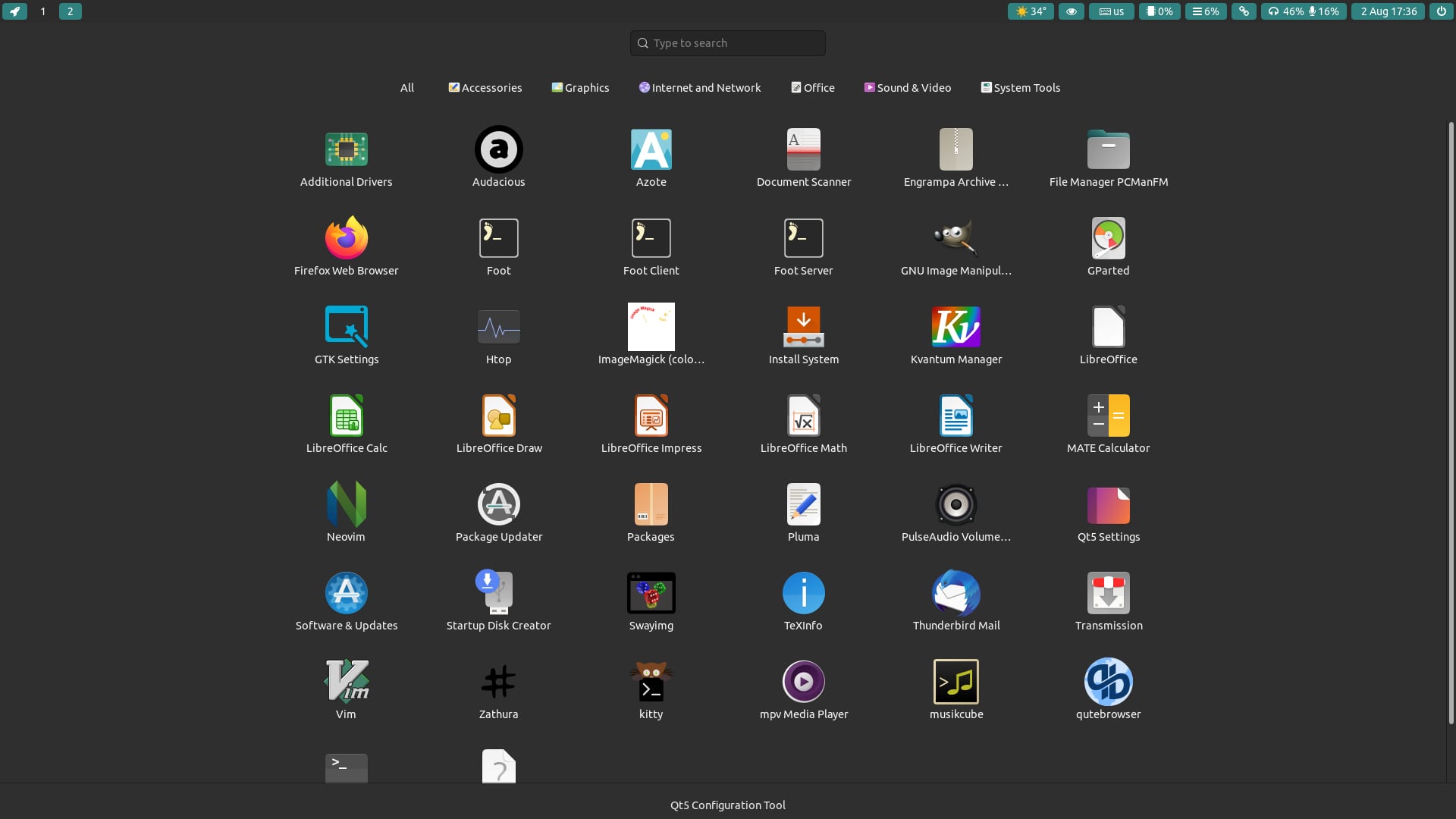Open Transmission torrent client

pos(1109,601)
